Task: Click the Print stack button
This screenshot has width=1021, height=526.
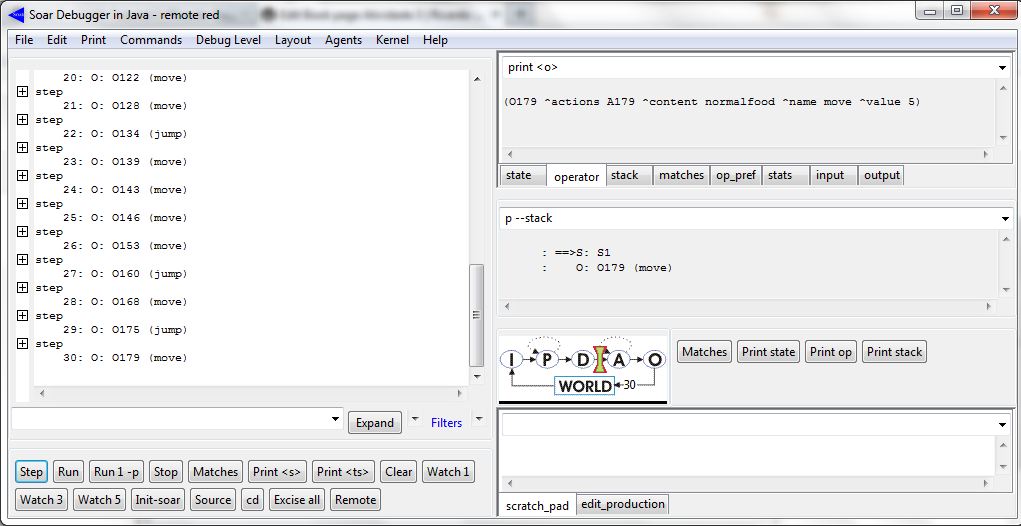Action: pos(894,352)
